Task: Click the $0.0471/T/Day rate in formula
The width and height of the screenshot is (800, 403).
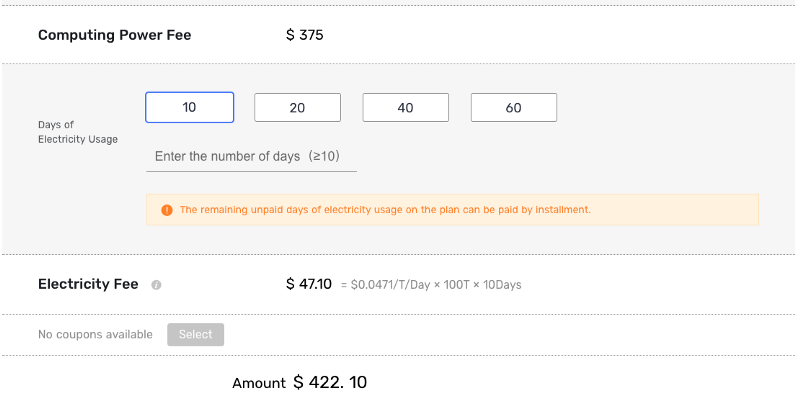Action: [x=394, y=285]
